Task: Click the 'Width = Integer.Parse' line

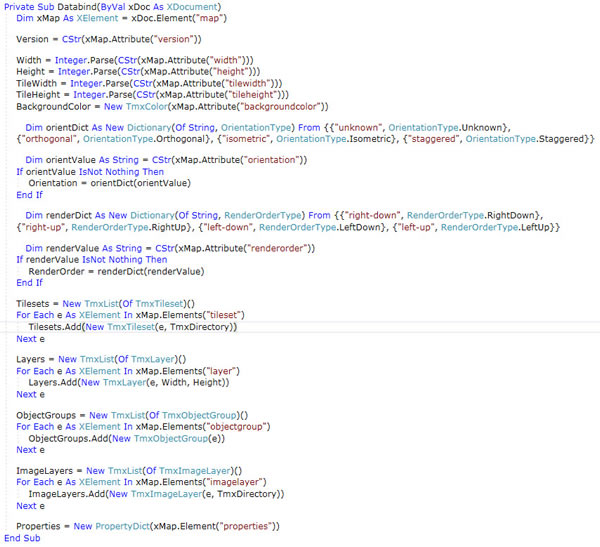Action: click(135, 60)
